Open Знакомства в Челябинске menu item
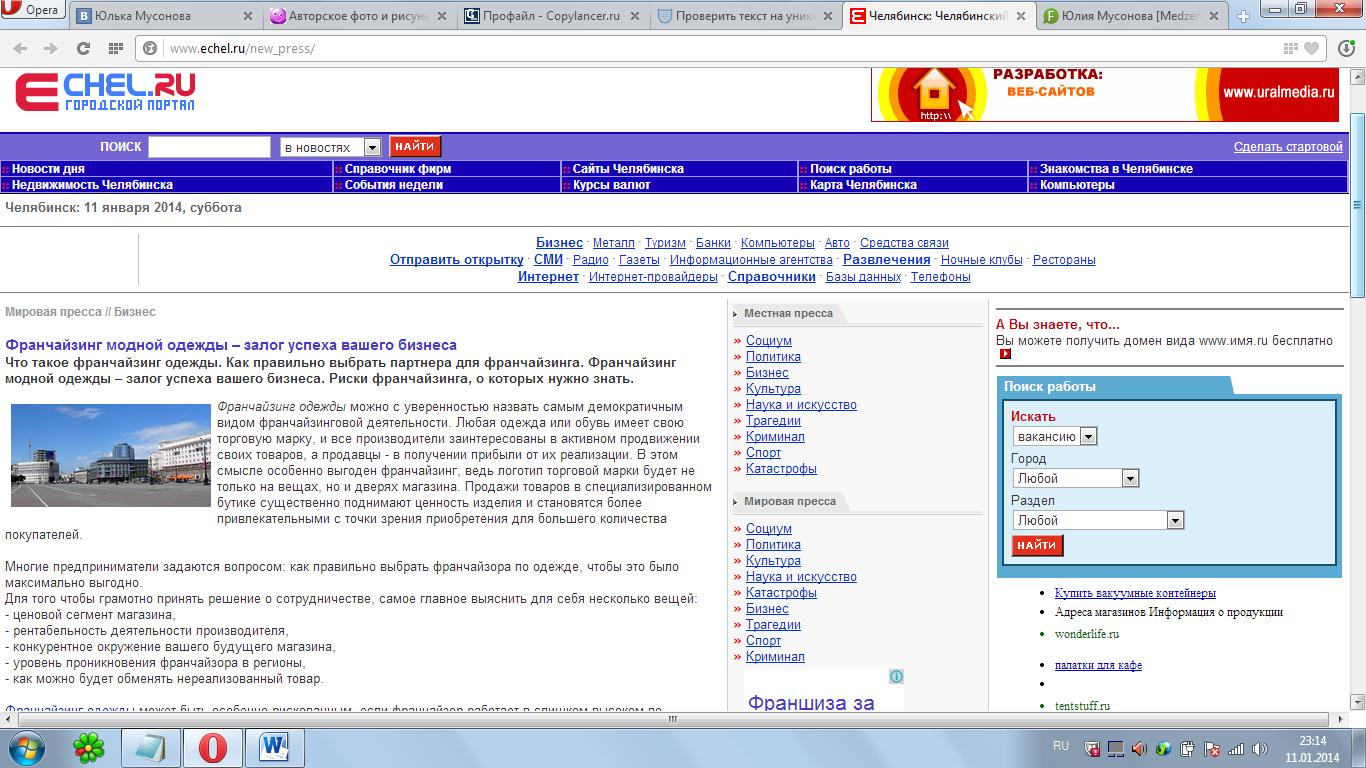The height and width of the screenshot is (768, 1366). [x=1116, y=169]
